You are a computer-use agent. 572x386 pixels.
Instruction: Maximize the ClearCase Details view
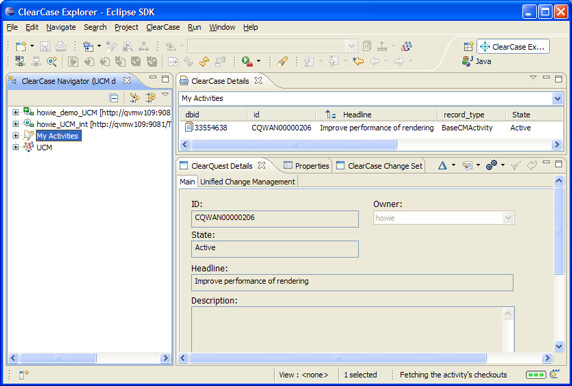tap(558, 78)
